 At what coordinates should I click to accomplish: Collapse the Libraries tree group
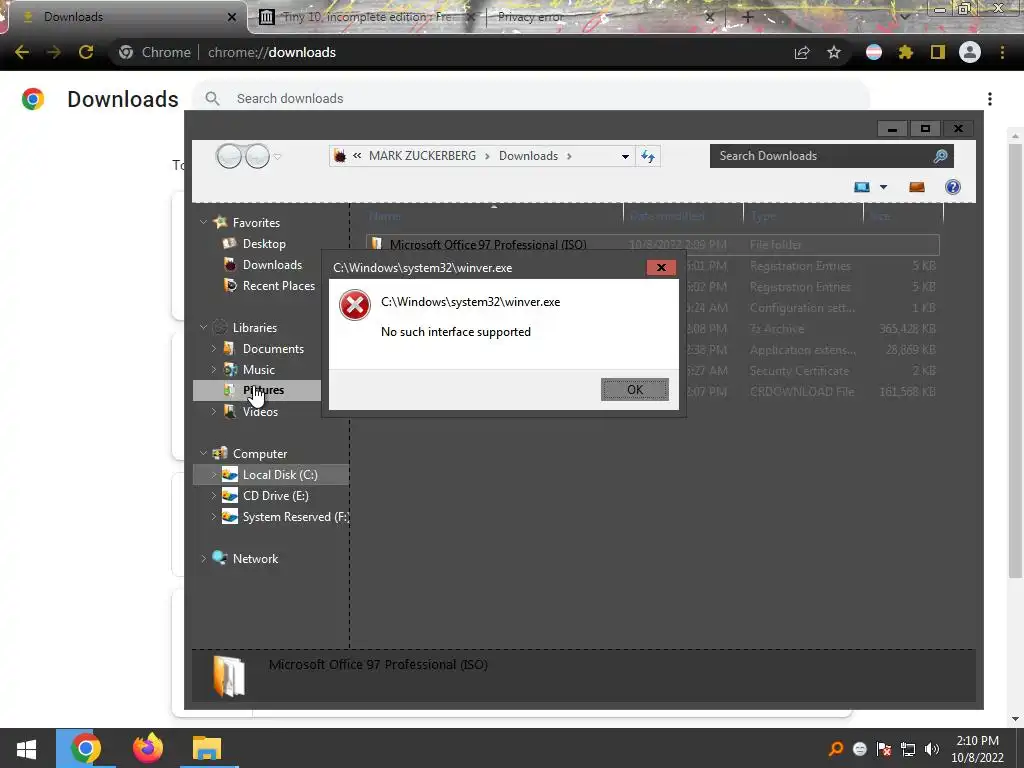(x=203, y=327)
